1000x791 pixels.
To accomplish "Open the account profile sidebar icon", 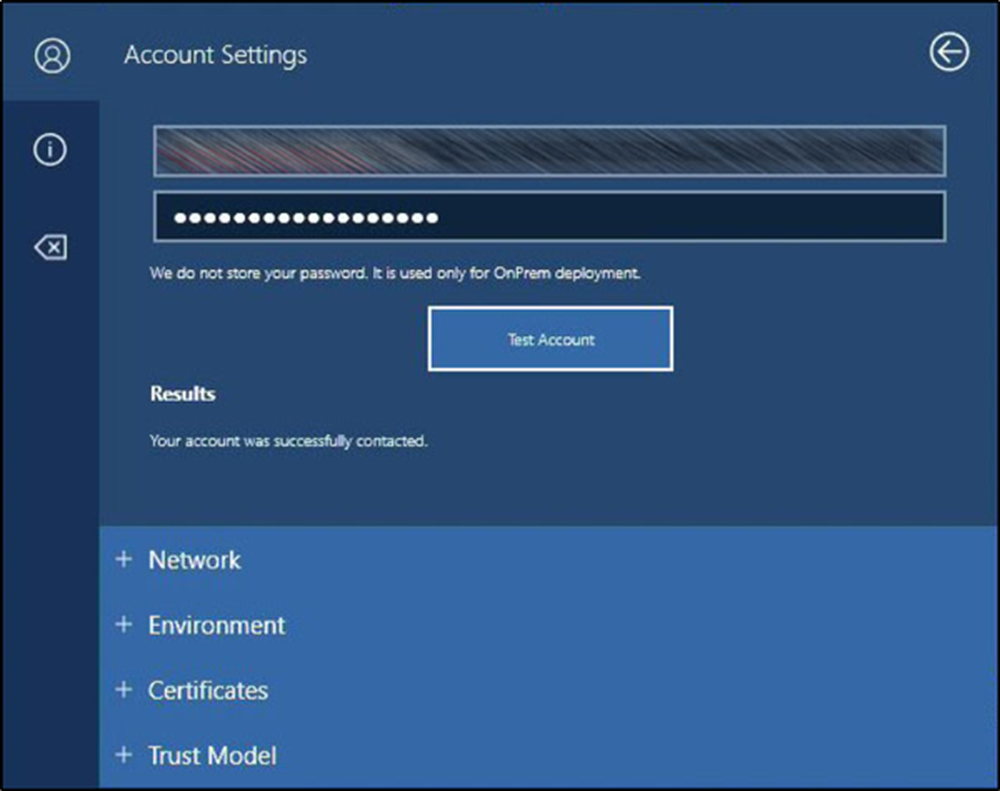I will pyautogui.click(x=52, y=55).
